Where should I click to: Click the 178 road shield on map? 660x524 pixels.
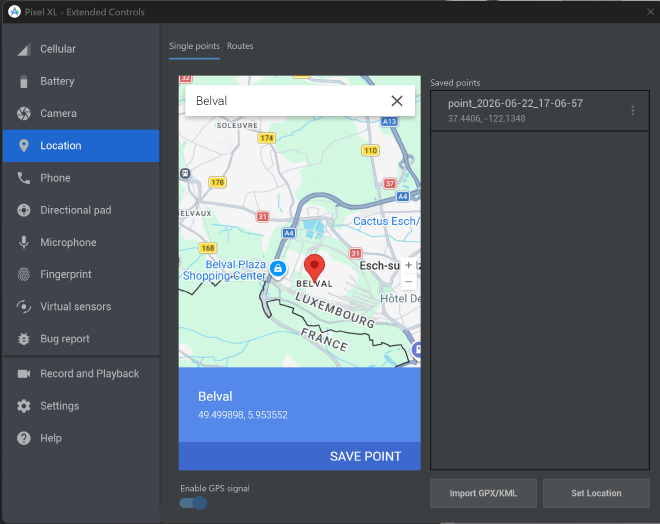(218, 182)
